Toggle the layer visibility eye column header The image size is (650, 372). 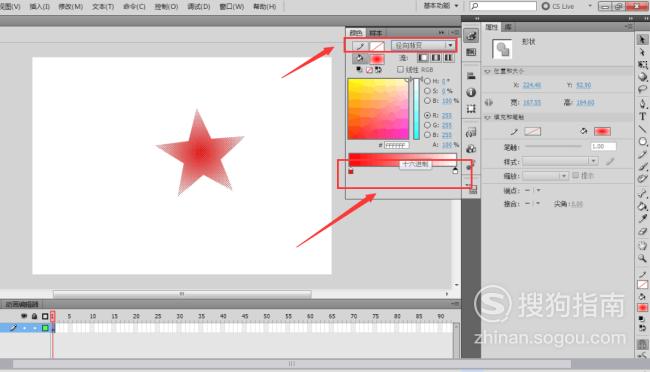tap(24, 316)
